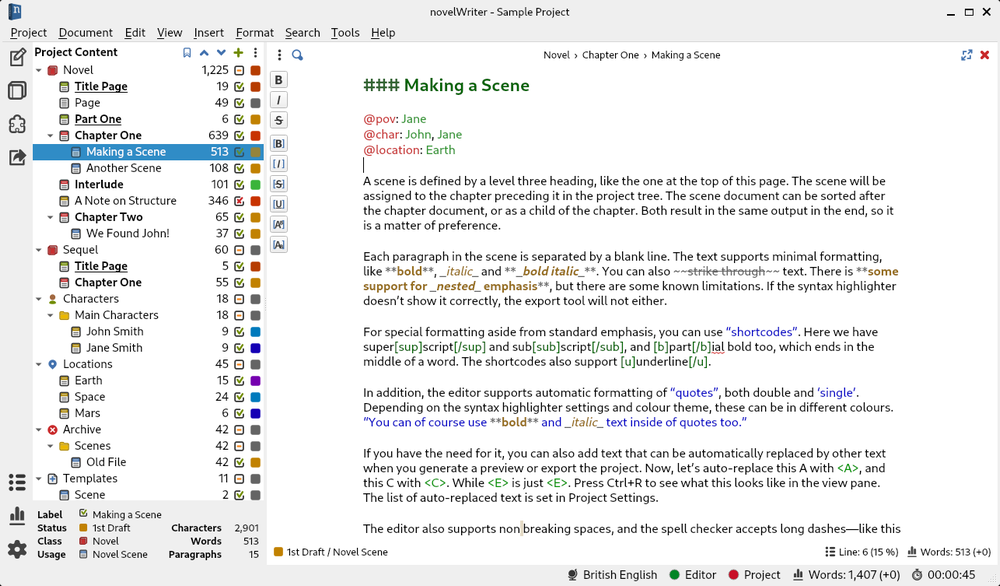Click the inactive red X flag on A Note on Structure
Image resolution: width=1000 pixels, height=586 pixels.
(x=239, y=201)
